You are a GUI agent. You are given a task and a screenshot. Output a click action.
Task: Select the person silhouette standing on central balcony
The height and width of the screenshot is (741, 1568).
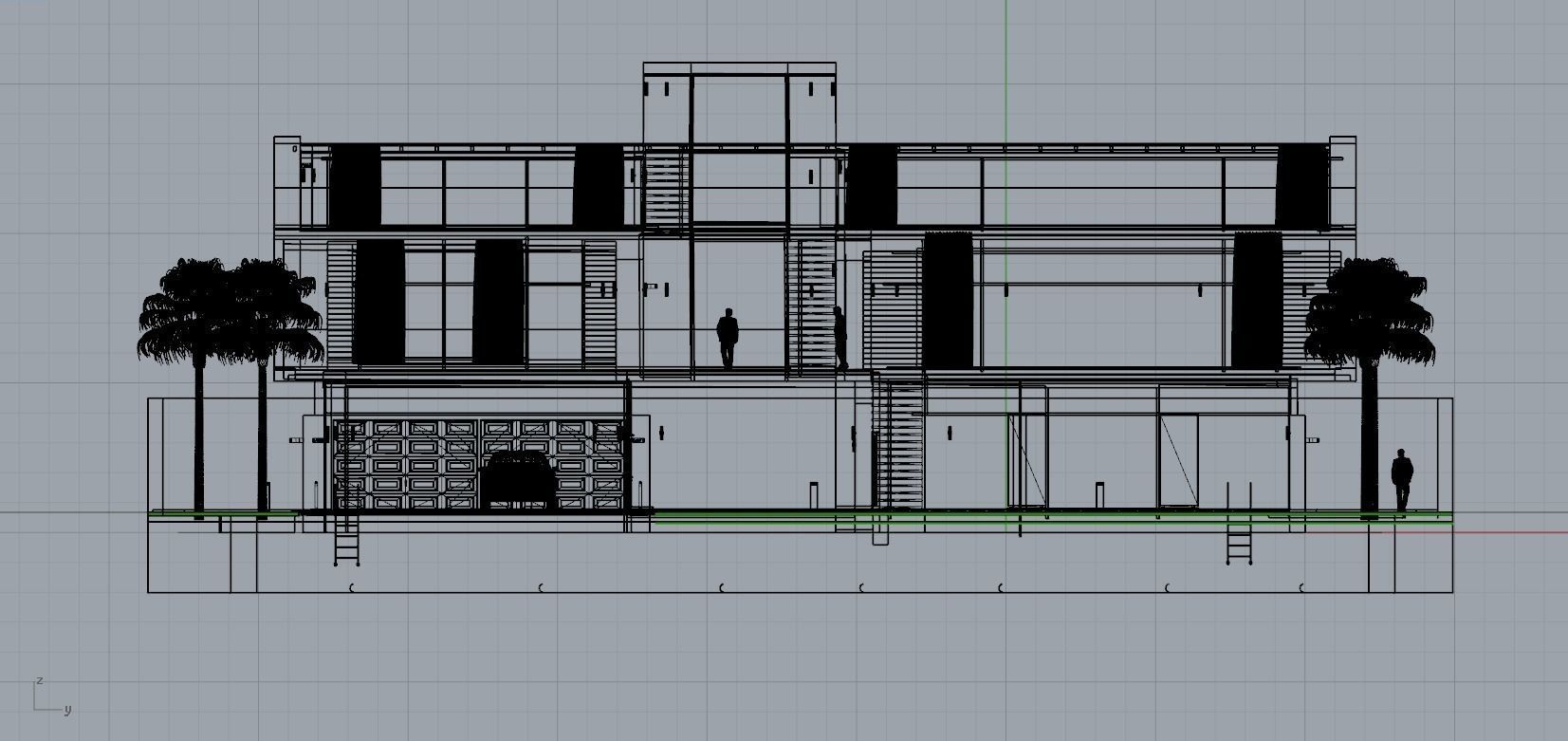point(728,338)
